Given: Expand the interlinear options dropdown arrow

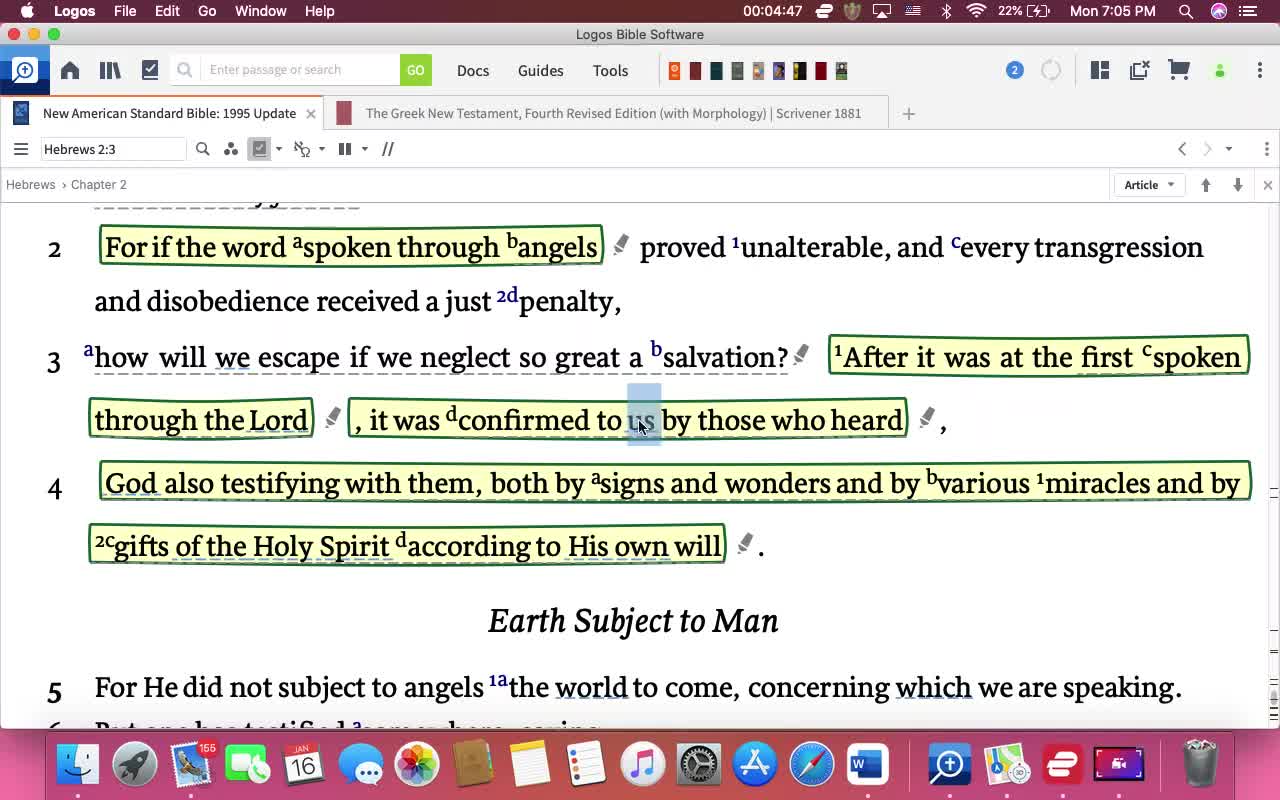Looking at the screenshot, I should pyautogui.click(x=279, y=149).
